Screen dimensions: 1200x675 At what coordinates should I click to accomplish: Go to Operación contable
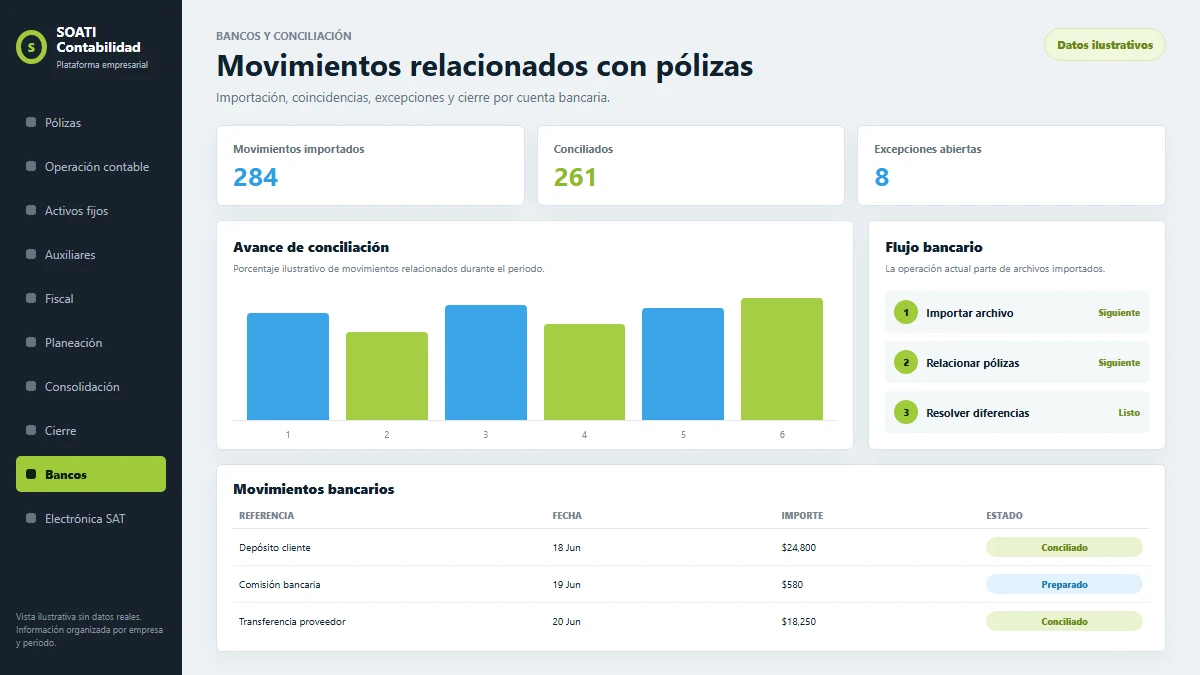point(91,167)
